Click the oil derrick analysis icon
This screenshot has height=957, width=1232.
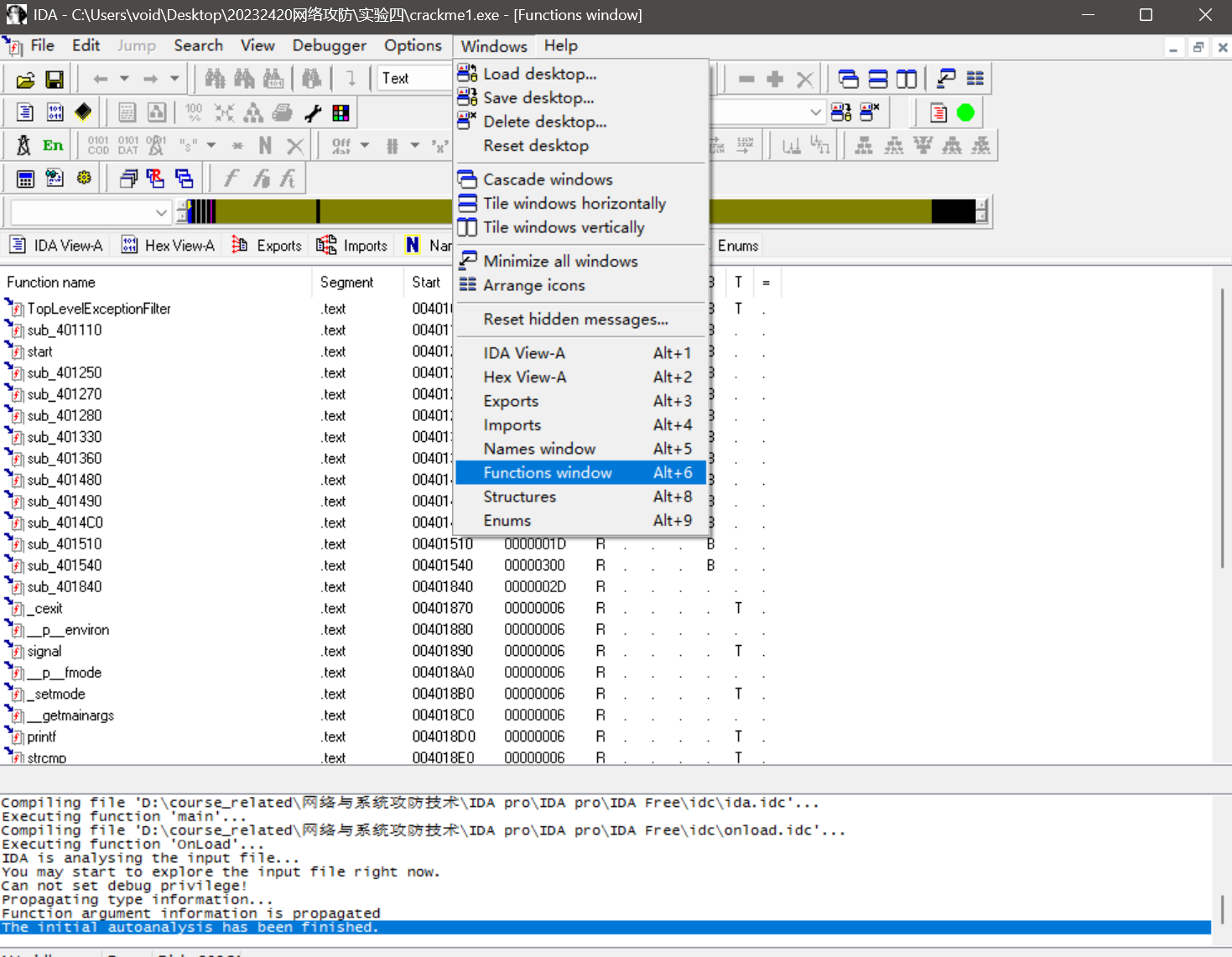pyautogui.click(x=23, y=146)
